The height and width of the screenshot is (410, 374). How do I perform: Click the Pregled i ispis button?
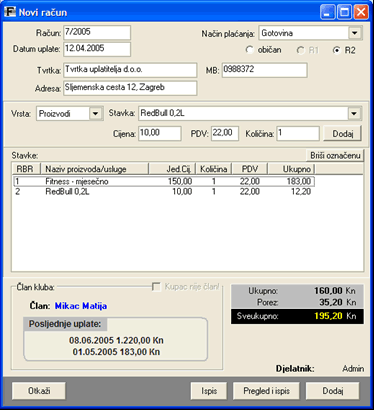click(x=266, y=391)
